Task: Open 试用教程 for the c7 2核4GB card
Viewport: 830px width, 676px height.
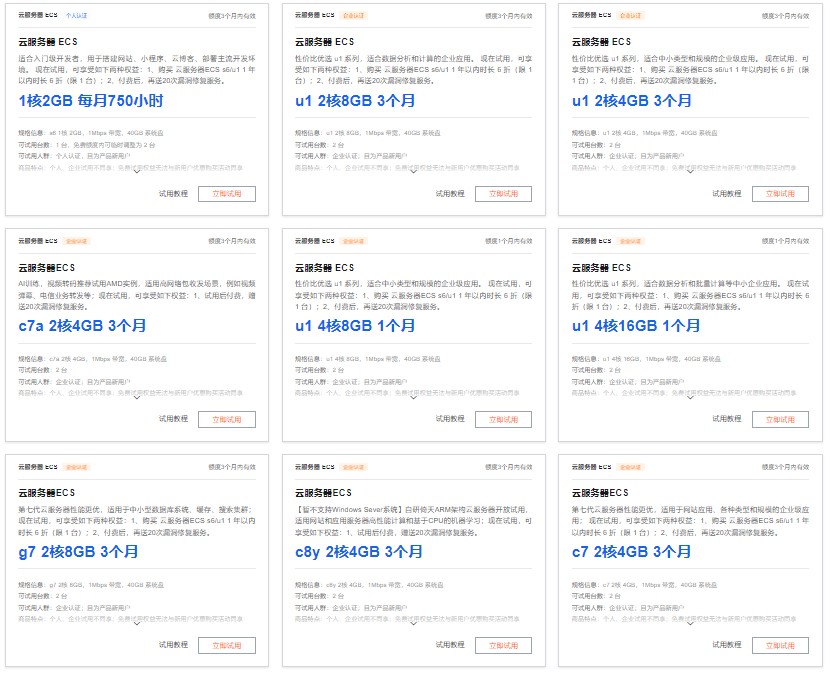Action: (x=727, y=645)
